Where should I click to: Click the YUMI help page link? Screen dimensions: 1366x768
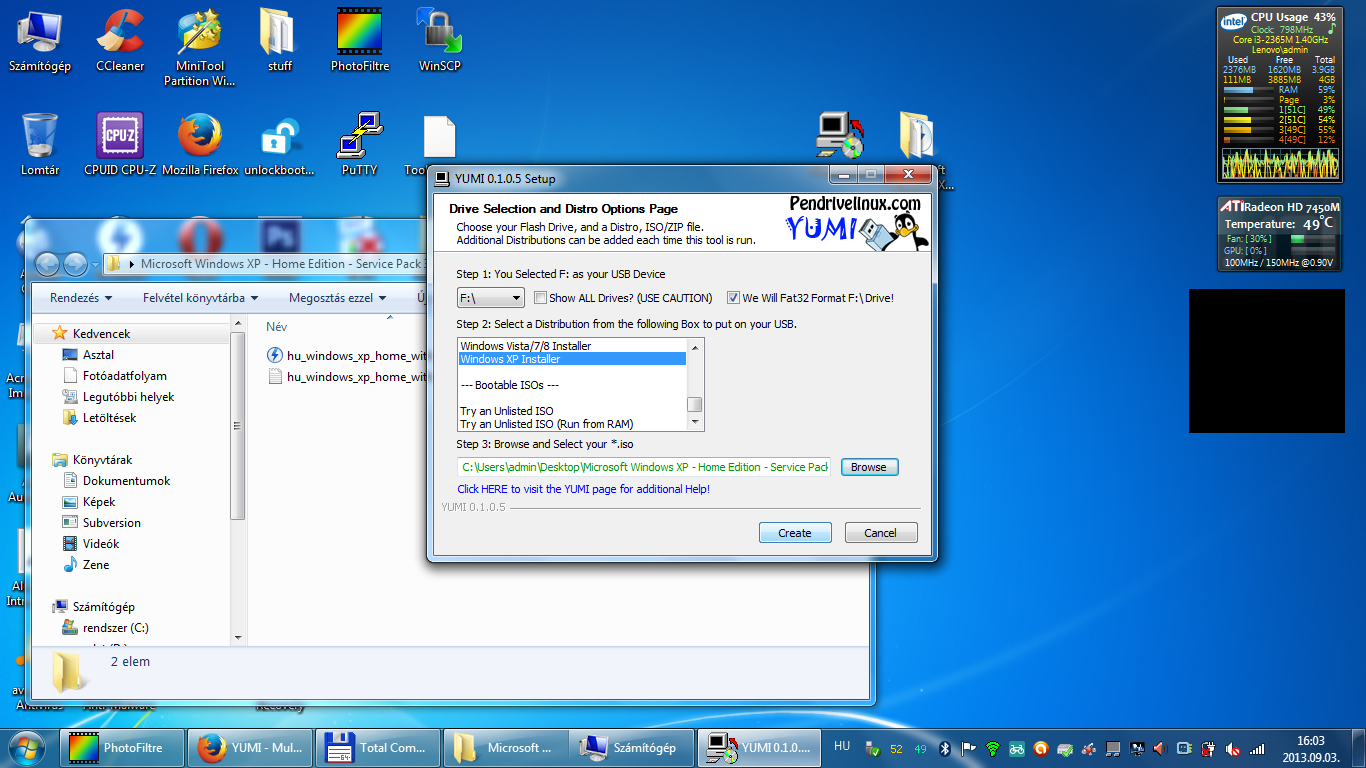pyautogui.click(x=583, y=489)
